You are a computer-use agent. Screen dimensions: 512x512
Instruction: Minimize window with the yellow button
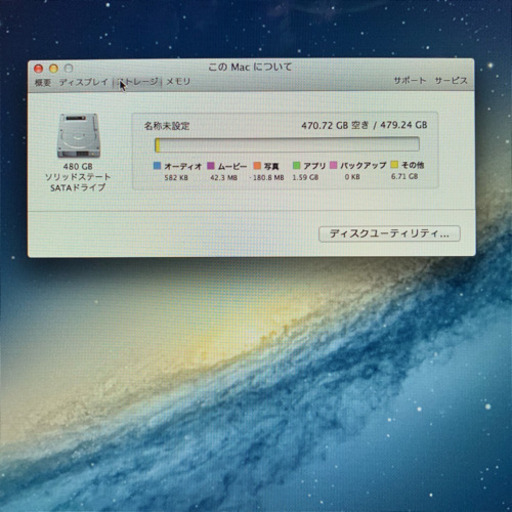[54, 69]
